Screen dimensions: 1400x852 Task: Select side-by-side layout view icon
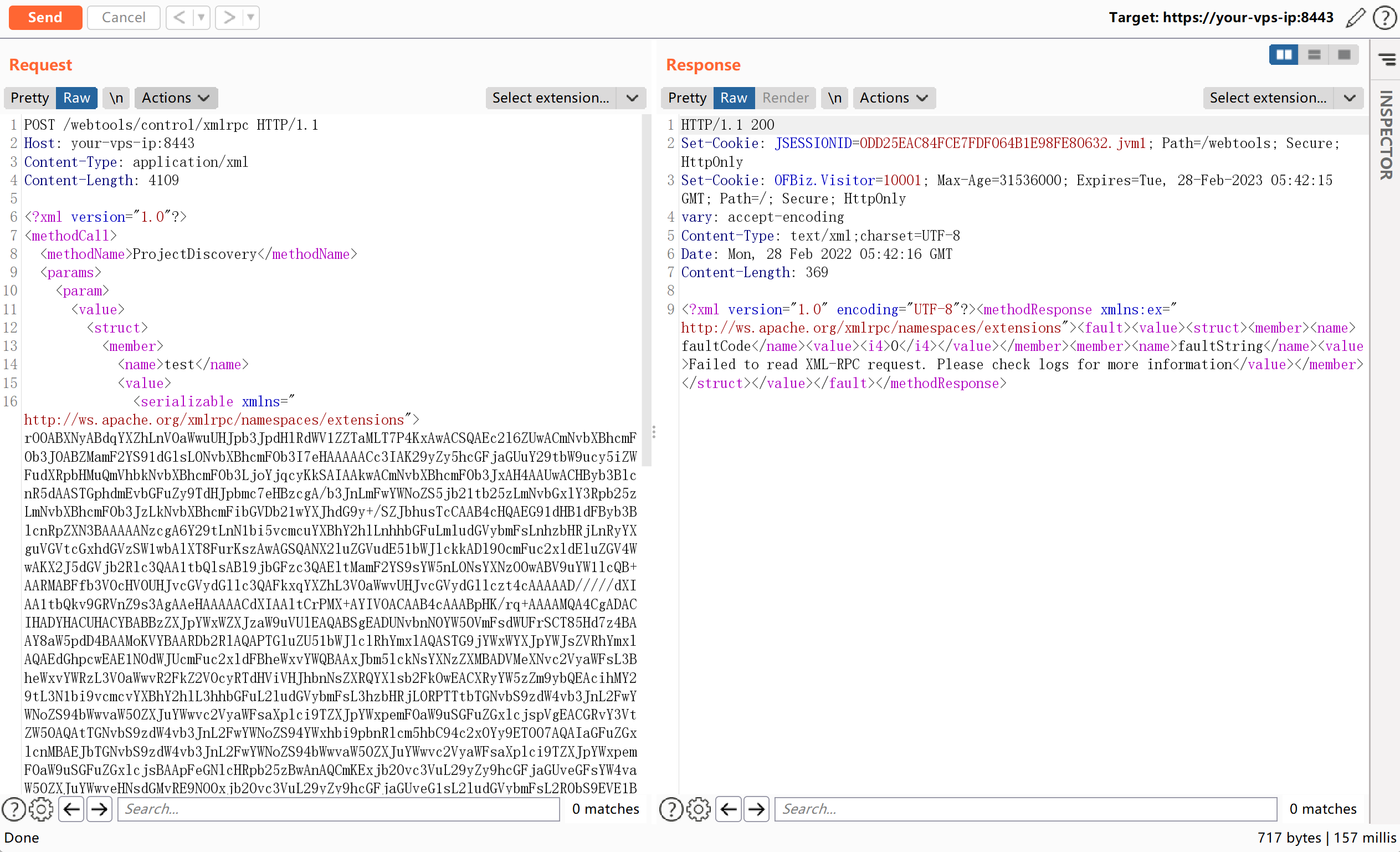(x=1284, y=54)
